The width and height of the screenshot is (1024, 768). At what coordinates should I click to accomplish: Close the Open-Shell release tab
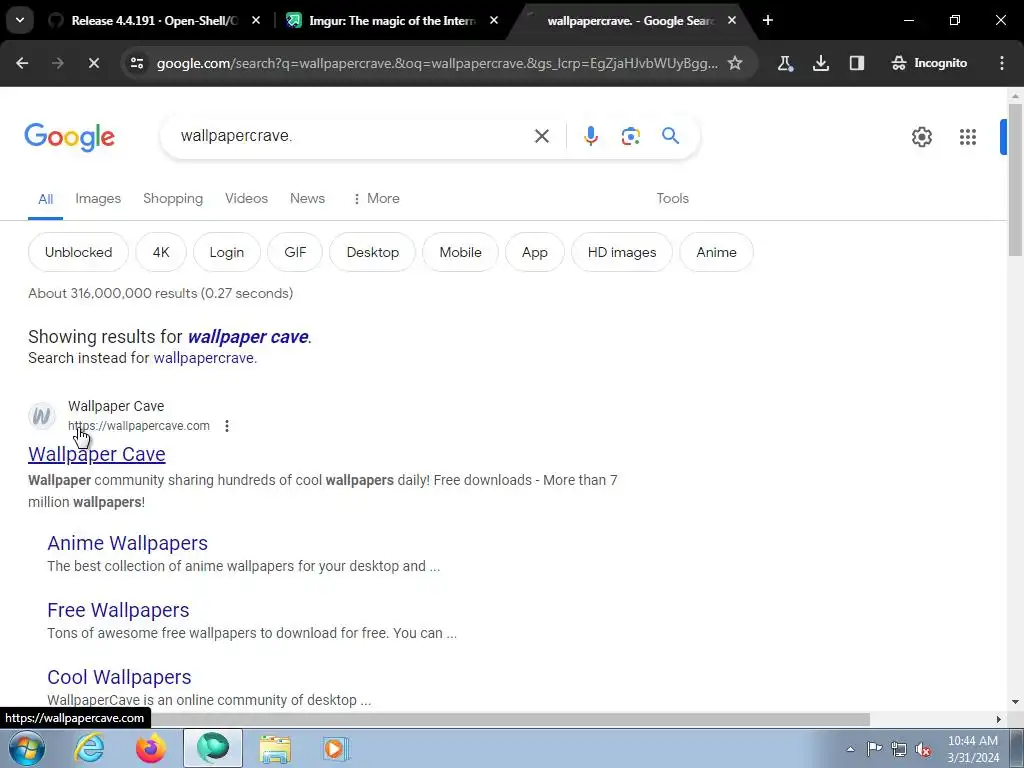256,21
